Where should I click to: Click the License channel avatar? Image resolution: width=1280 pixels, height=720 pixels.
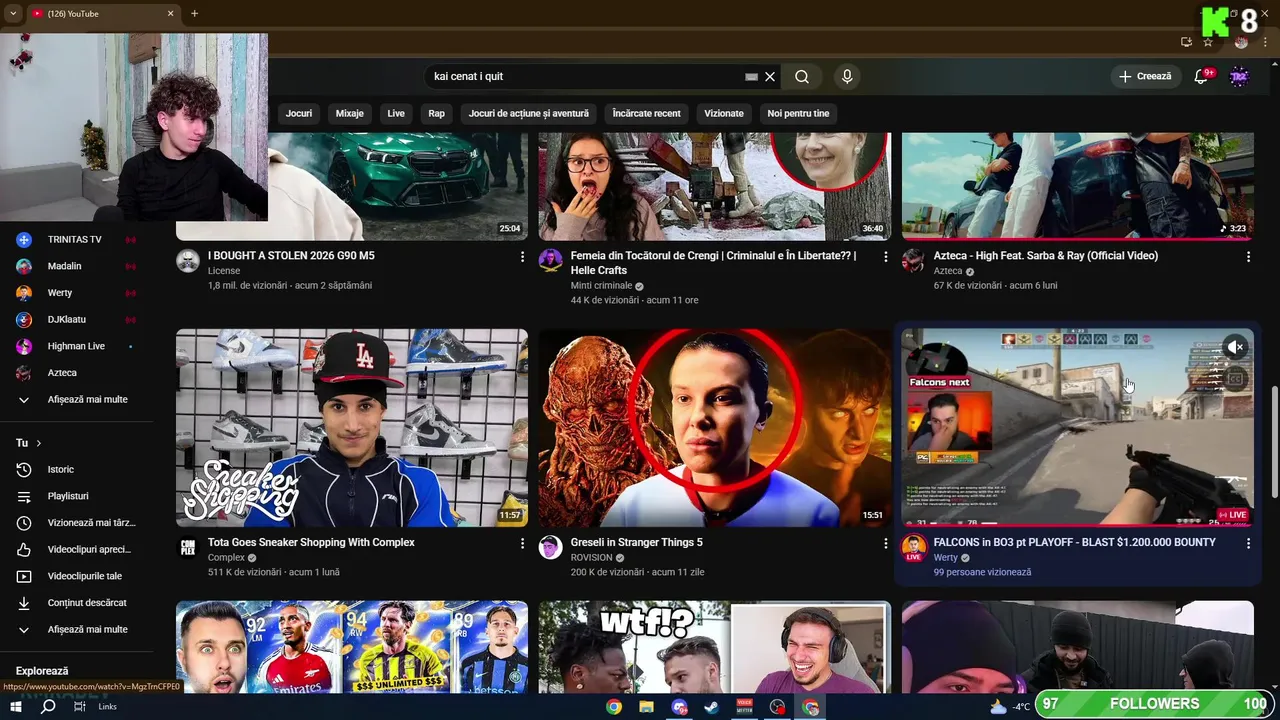point(188,261)
